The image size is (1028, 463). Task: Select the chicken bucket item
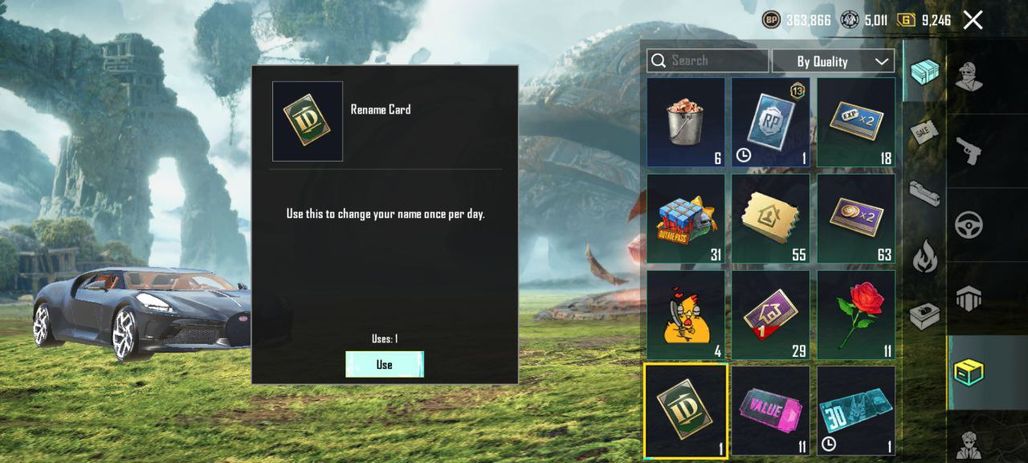click(x=686, y=122)
